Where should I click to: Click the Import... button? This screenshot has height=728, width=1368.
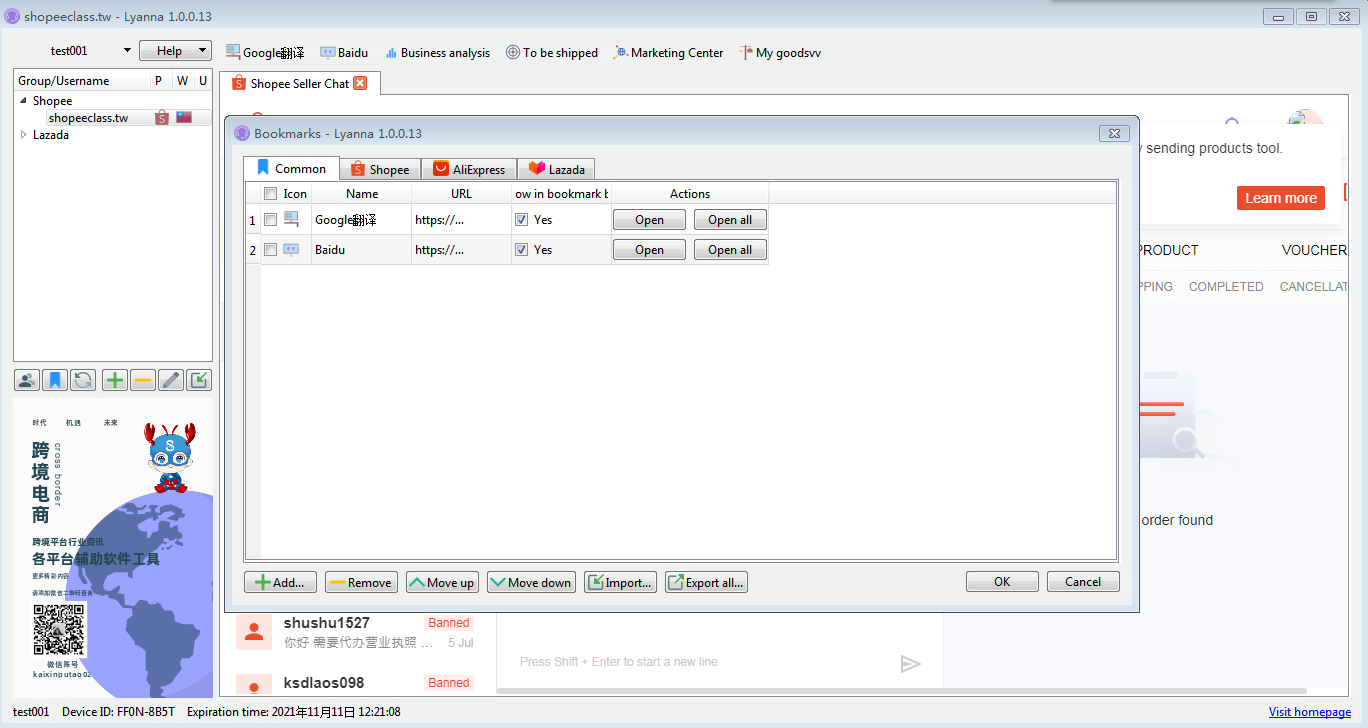(620, 582)
